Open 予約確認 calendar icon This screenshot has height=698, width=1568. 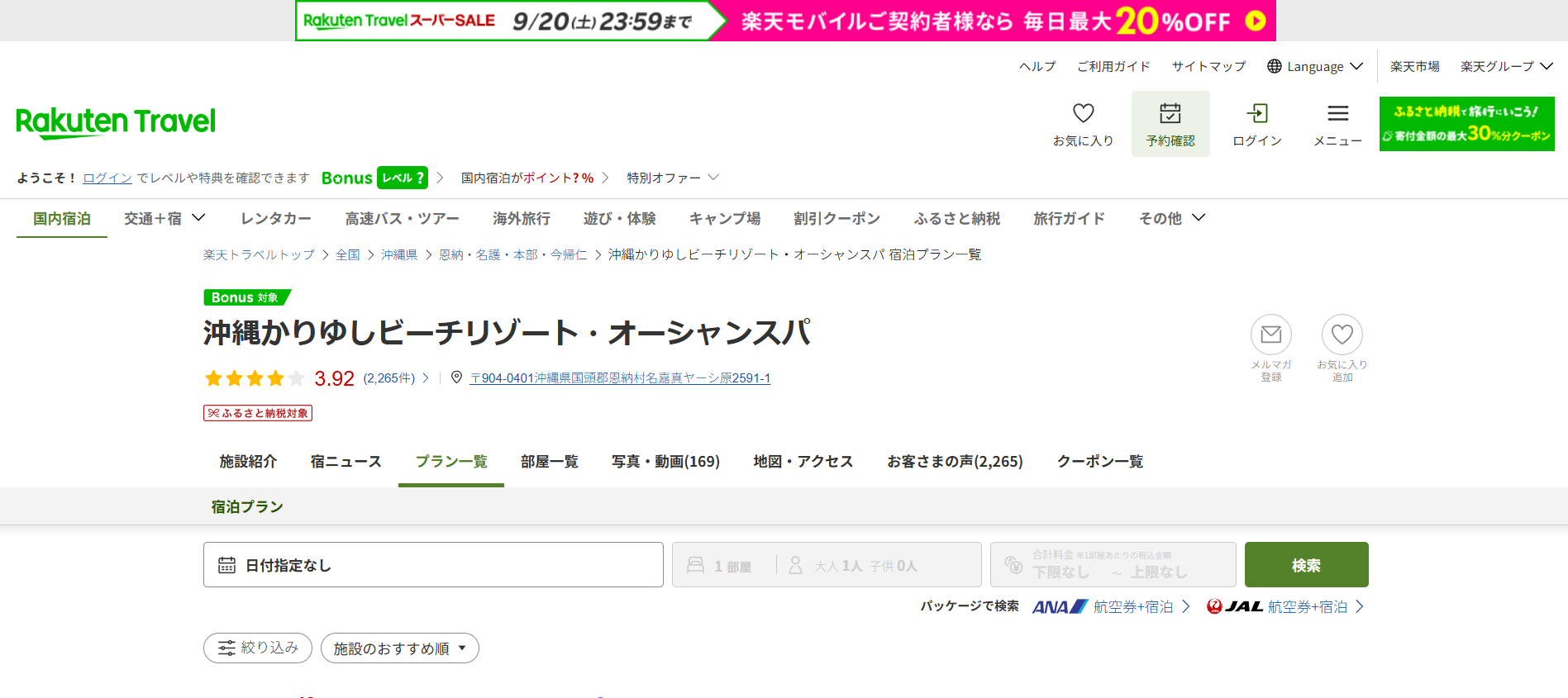click(1170, 114)
